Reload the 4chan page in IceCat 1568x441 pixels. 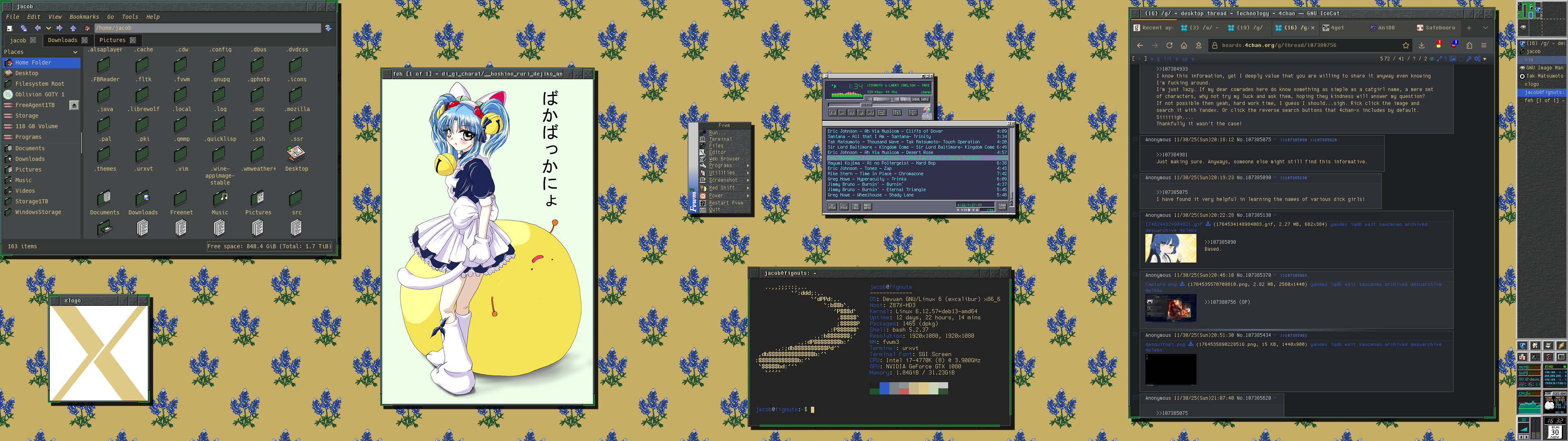coord(1169,45)
